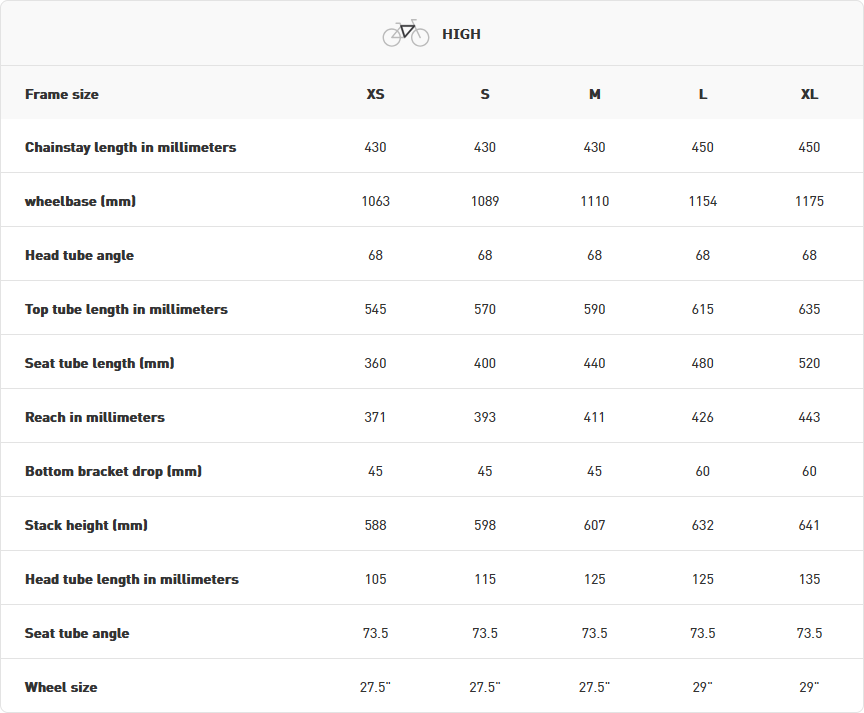Select the Head tube angle label
The width and height of the screenshot is (864, 713).
click(x=79, y=255)
